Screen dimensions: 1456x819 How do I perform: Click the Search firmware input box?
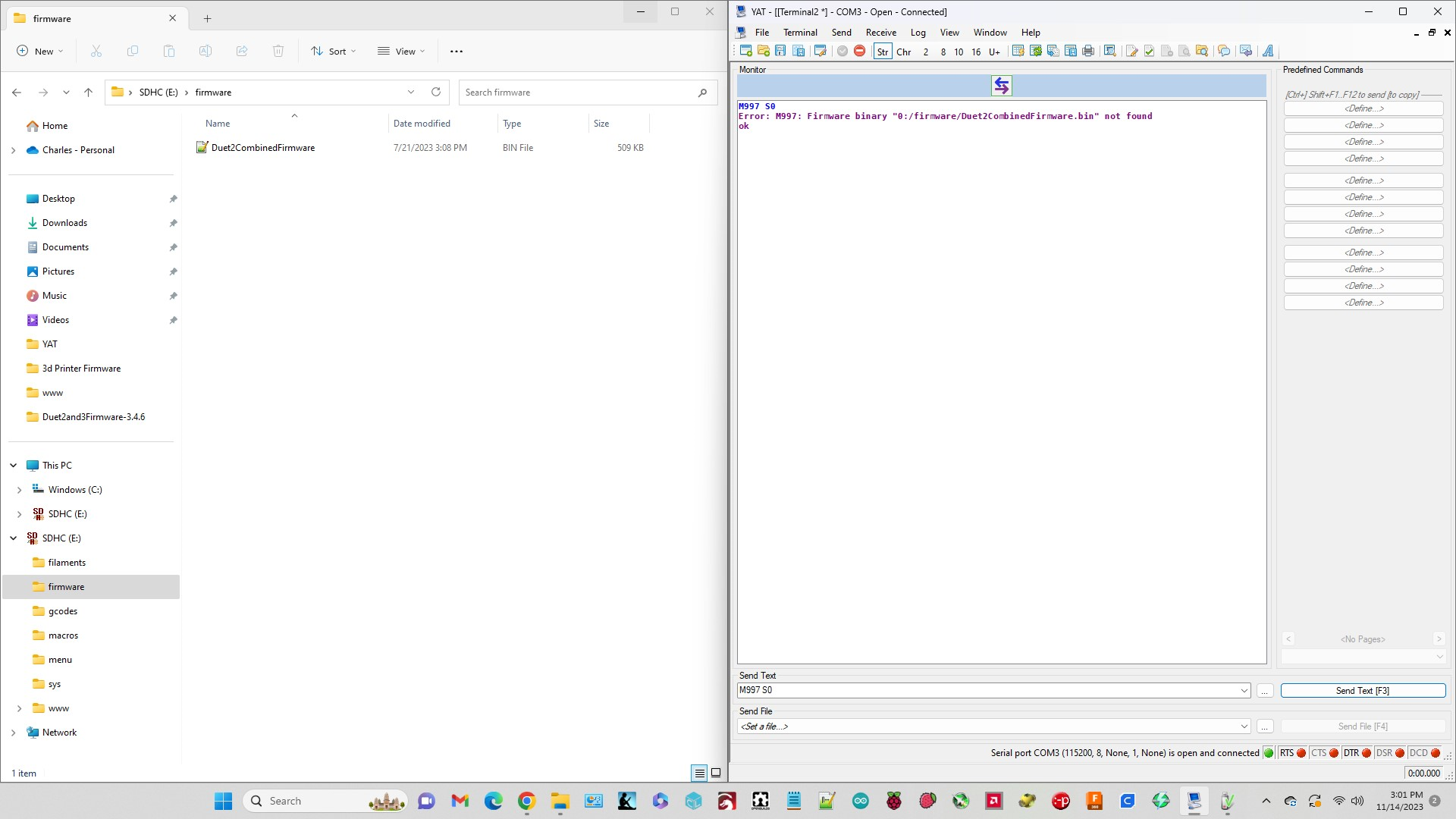coord(588,93)
